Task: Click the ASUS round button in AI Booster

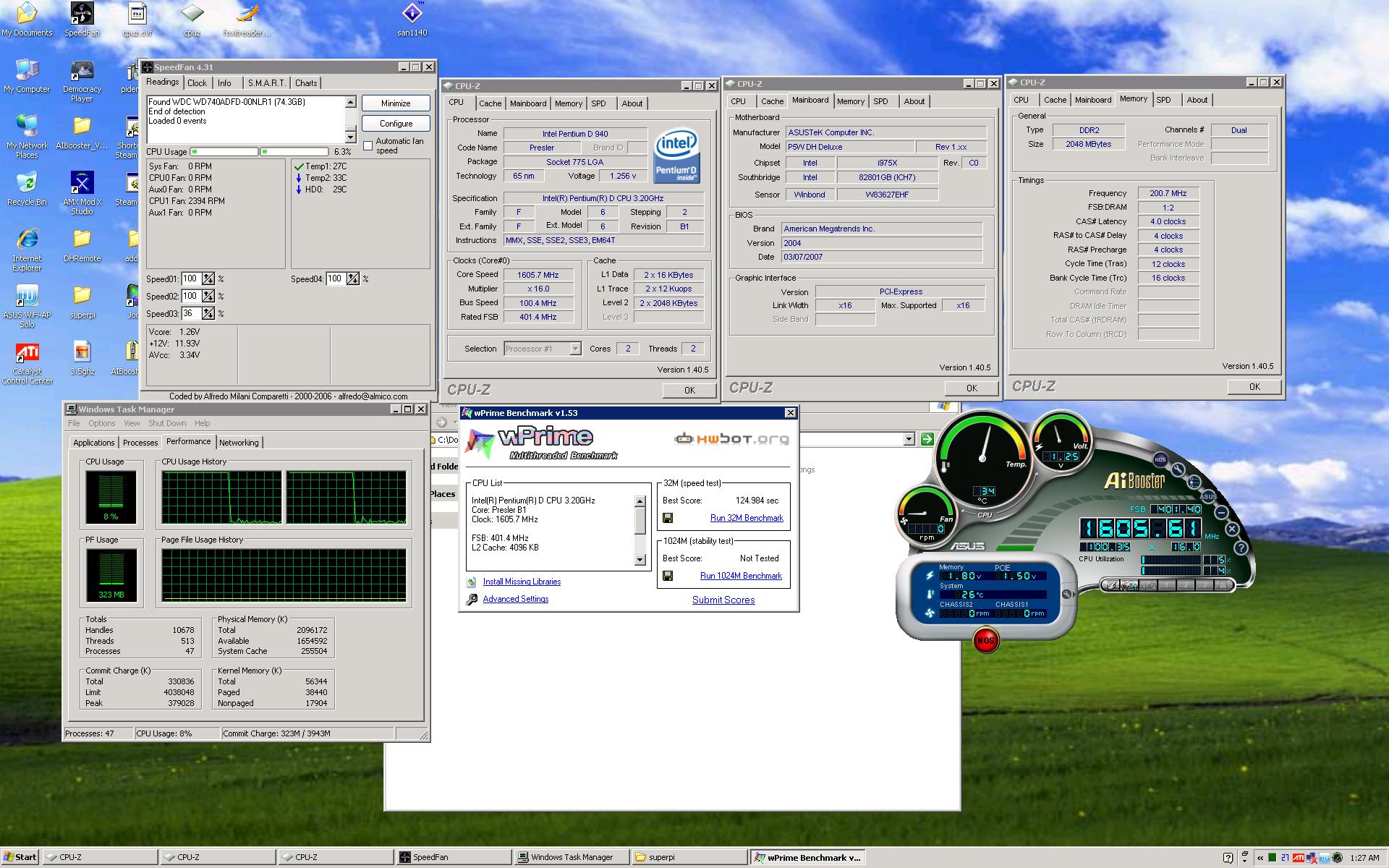Action: (x=1208, y=496)
